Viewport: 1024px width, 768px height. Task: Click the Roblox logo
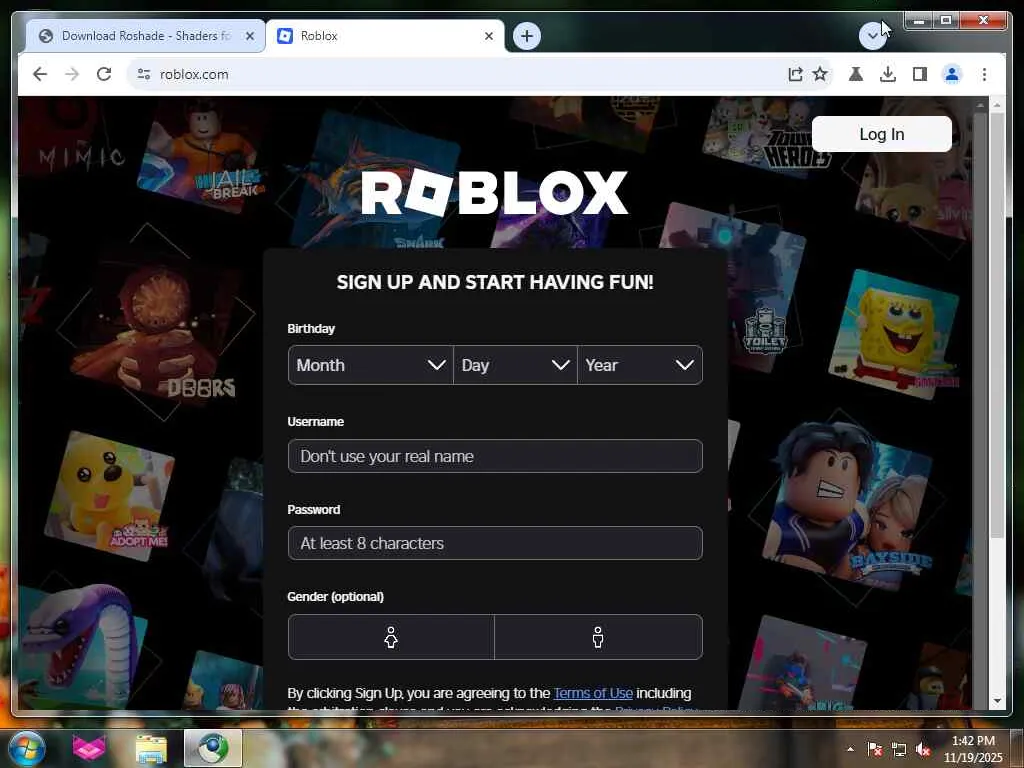(x=494, y=193)
